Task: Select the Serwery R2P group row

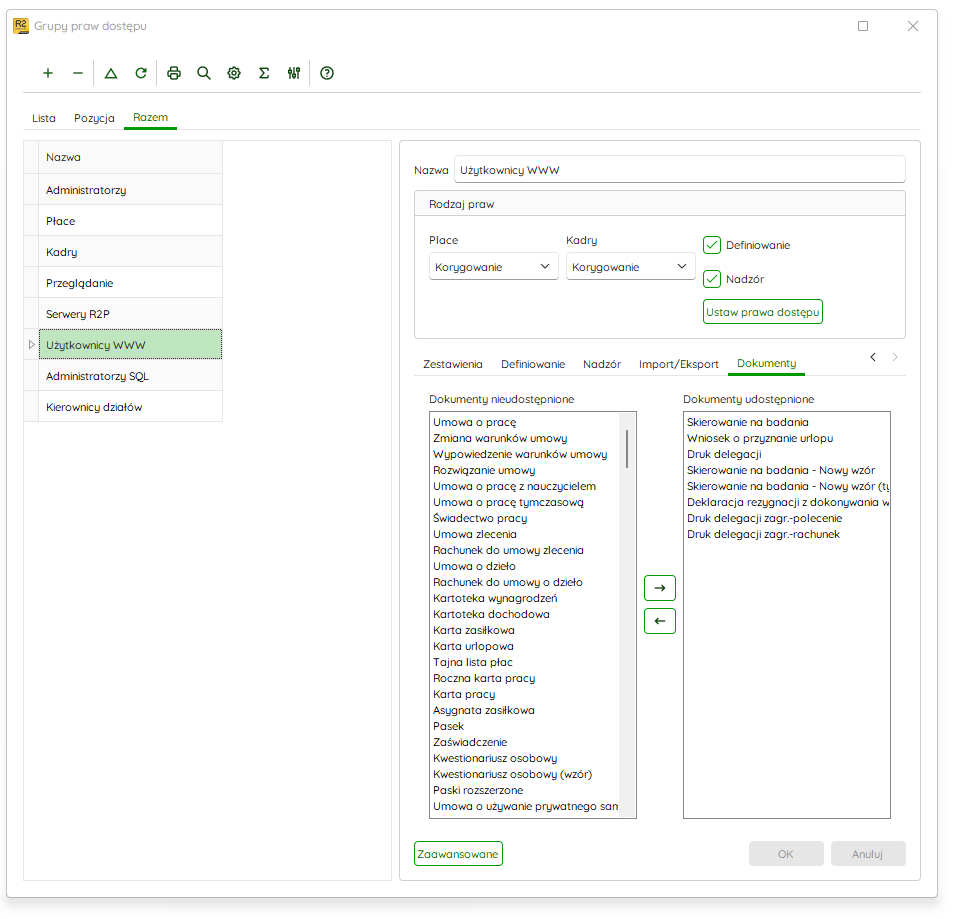Action: pos(131,314)
